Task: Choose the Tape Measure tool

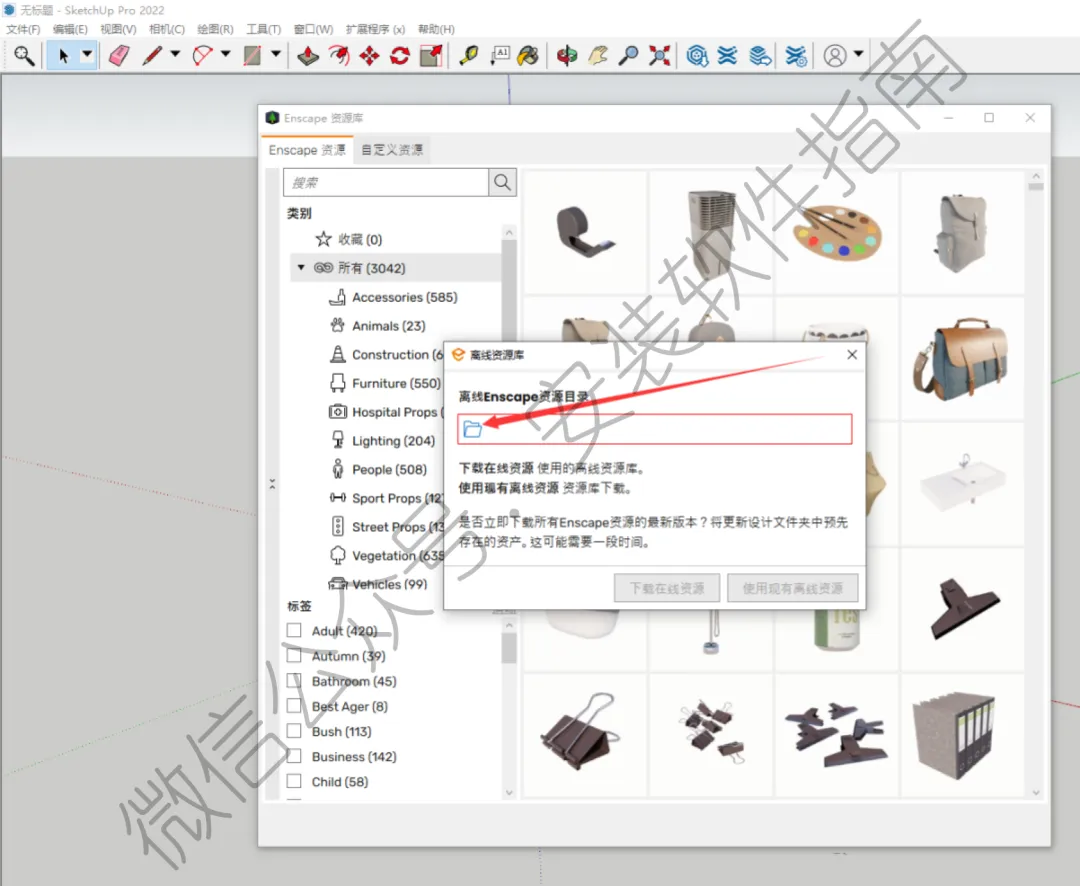Action: tap(468, 56)
